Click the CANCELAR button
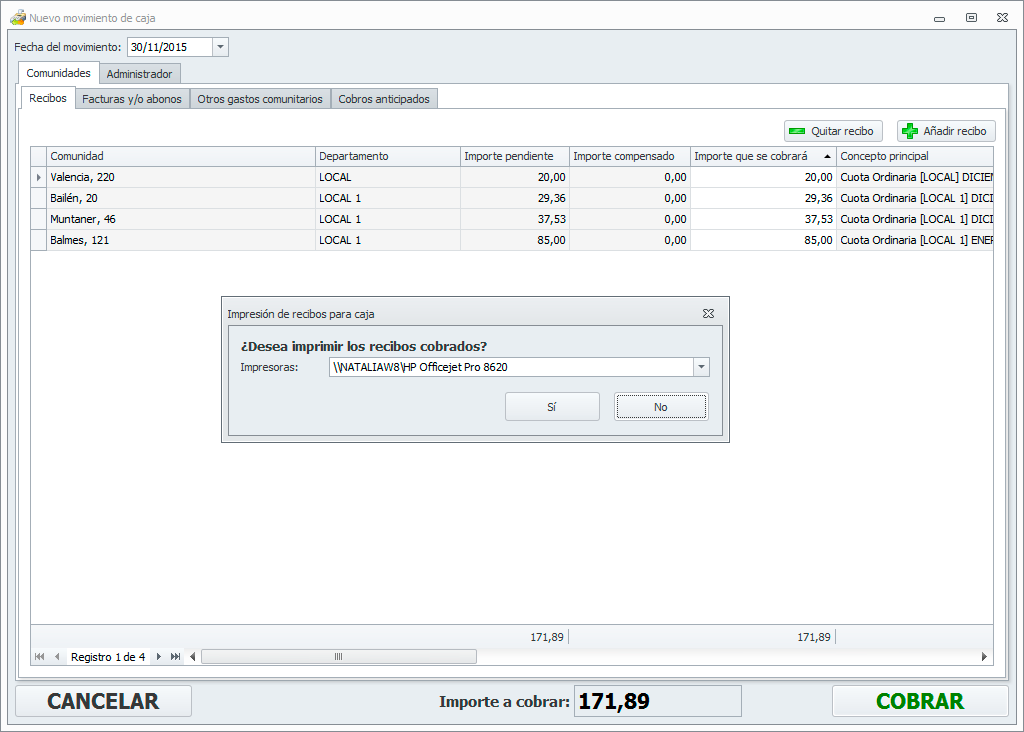Viewport: 1024px width, 732px height. 103,702
